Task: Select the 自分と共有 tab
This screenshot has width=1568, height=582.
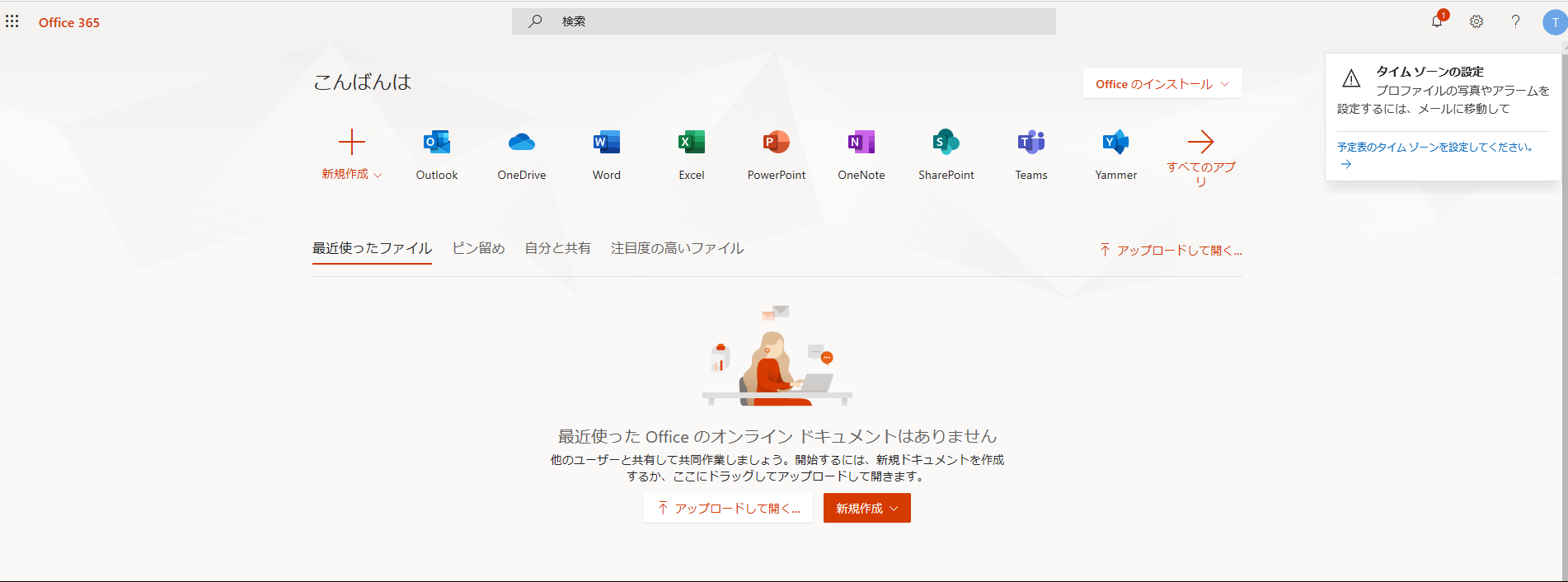Action: pyautogui.click(x=558, y=248)
